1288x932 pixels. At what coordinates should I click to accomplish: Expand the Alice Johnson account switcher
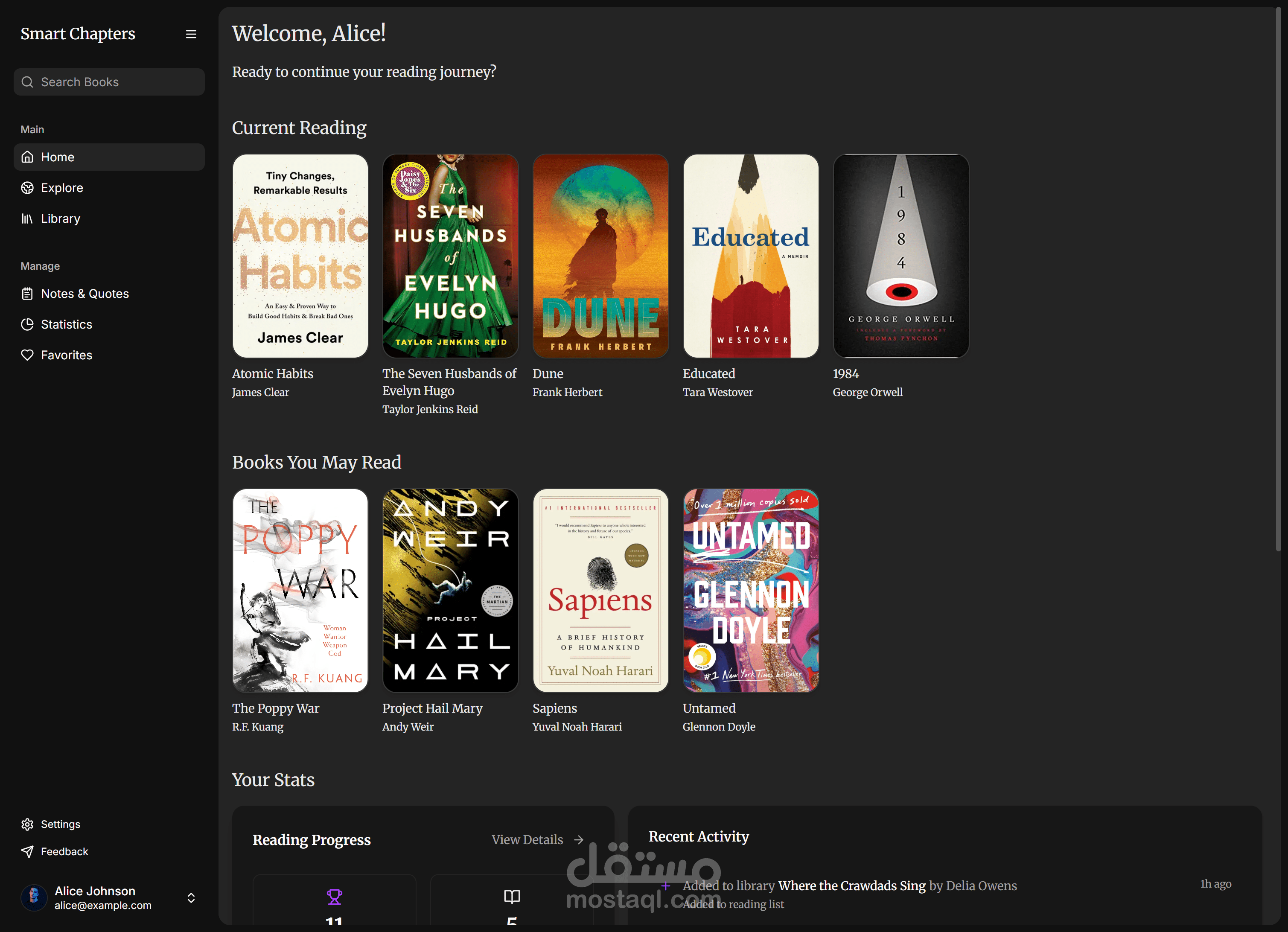point(191,897)
